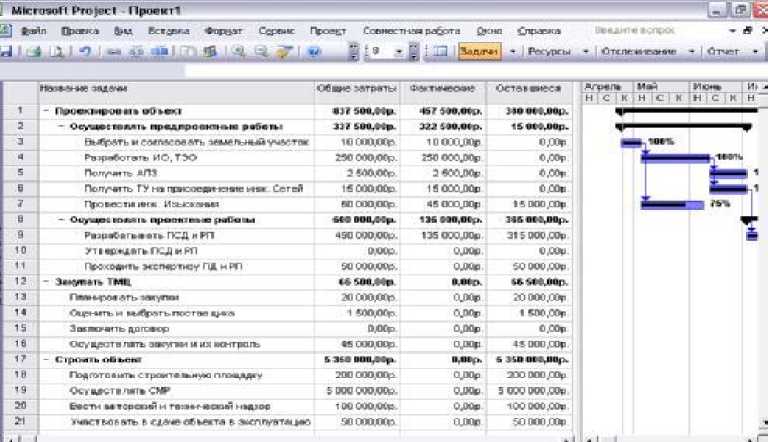Click the left scroll arrow under the table
The height and width of the screenshot is (442, 768).
(x=10, y=439)
